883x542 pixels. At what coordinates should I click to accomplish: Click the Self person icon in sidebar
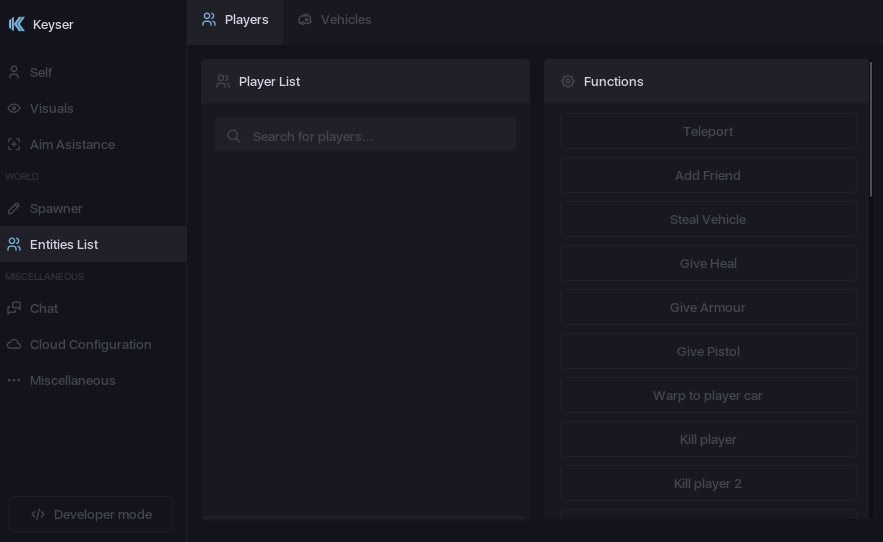(x=14, y=73)
